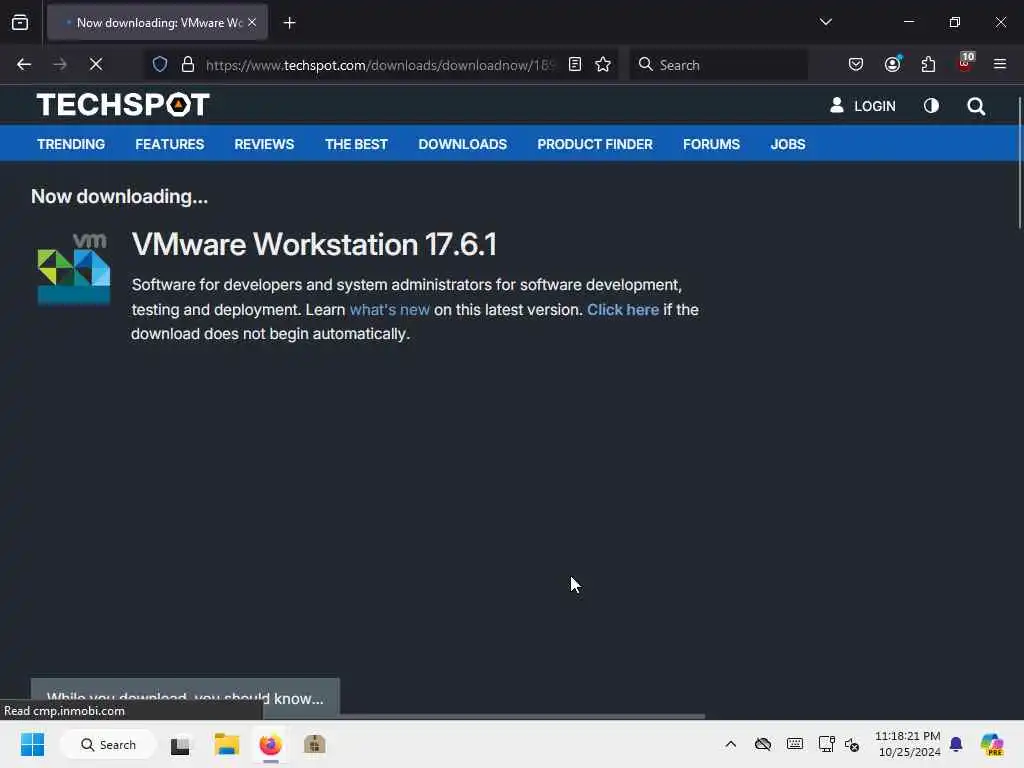The width and height of the screenshot is (1024, 768).
Task: Open tracking protection shield icon
Action: click(x=160, y=64)
